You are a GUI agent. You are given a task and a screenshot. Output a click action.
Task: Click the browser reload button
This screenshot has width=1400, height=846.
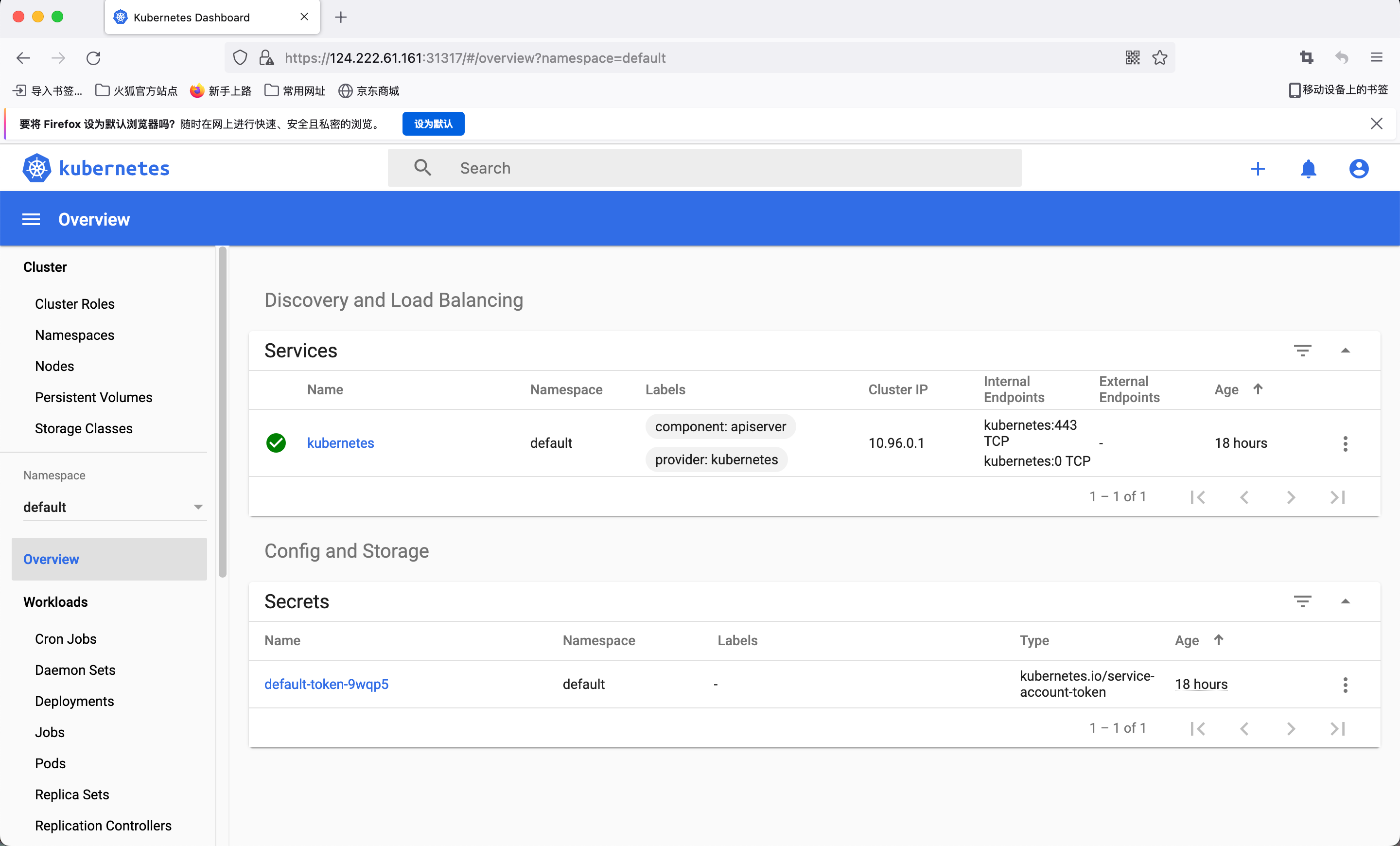coord(93,58)
